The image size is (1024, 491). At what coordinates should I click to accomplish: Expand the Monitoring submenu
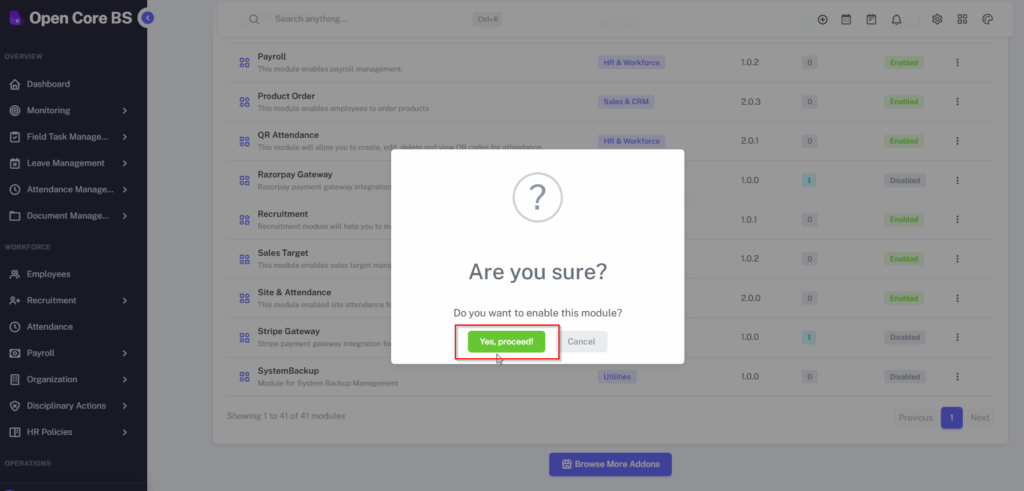(125, 110)
